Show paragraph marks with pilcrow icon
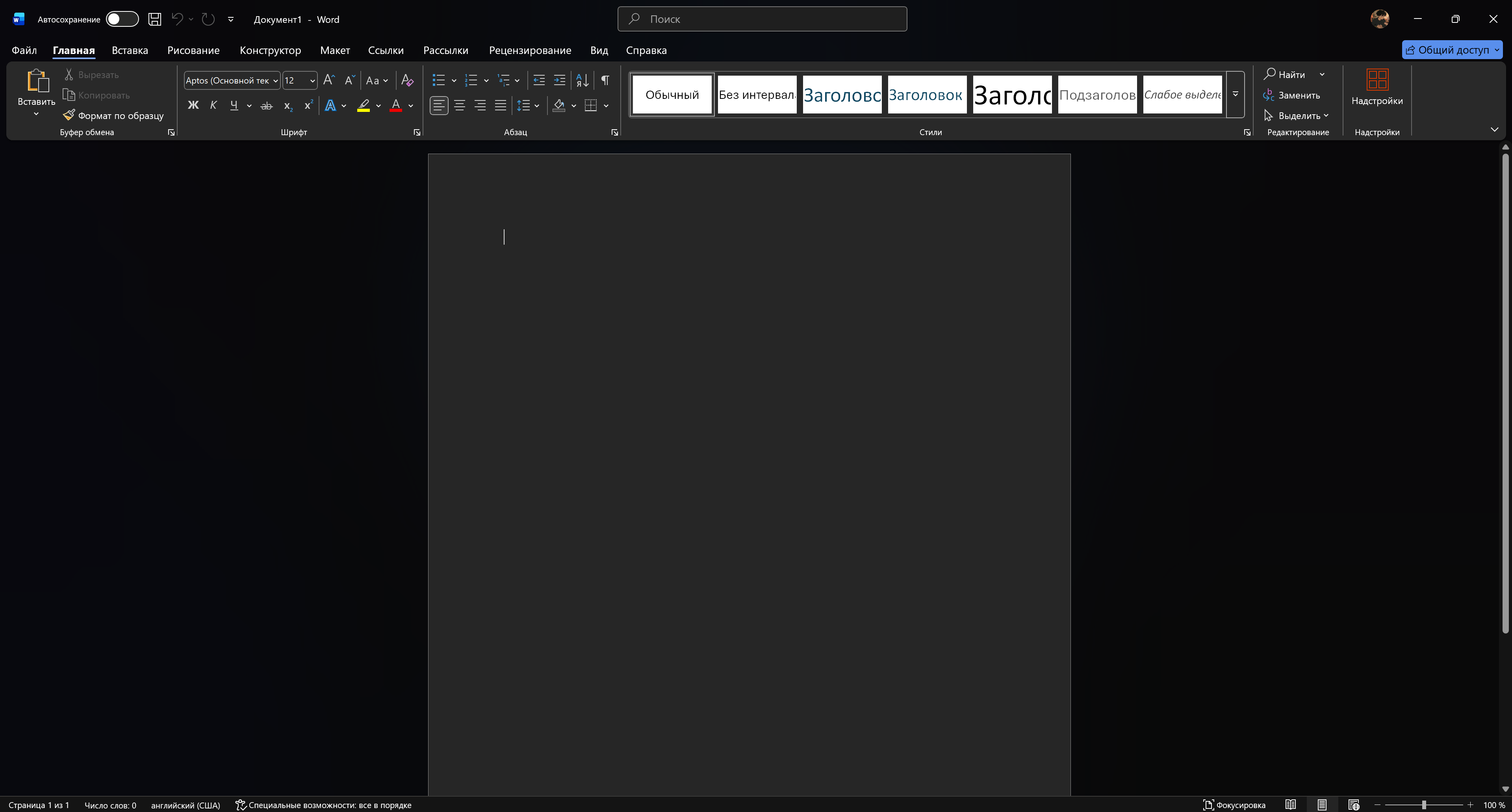This screenshot has width=1512, height=812. 605,80
